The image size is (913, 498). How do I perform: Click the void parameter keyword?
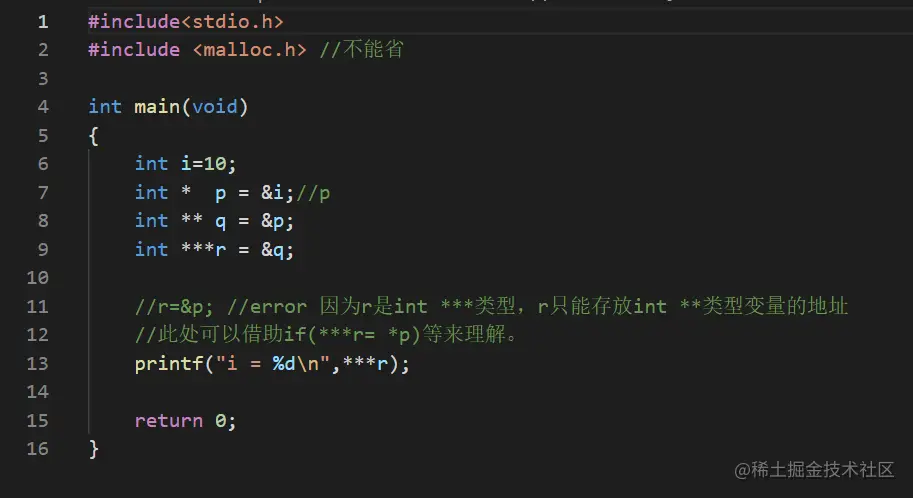click(215, 107)
